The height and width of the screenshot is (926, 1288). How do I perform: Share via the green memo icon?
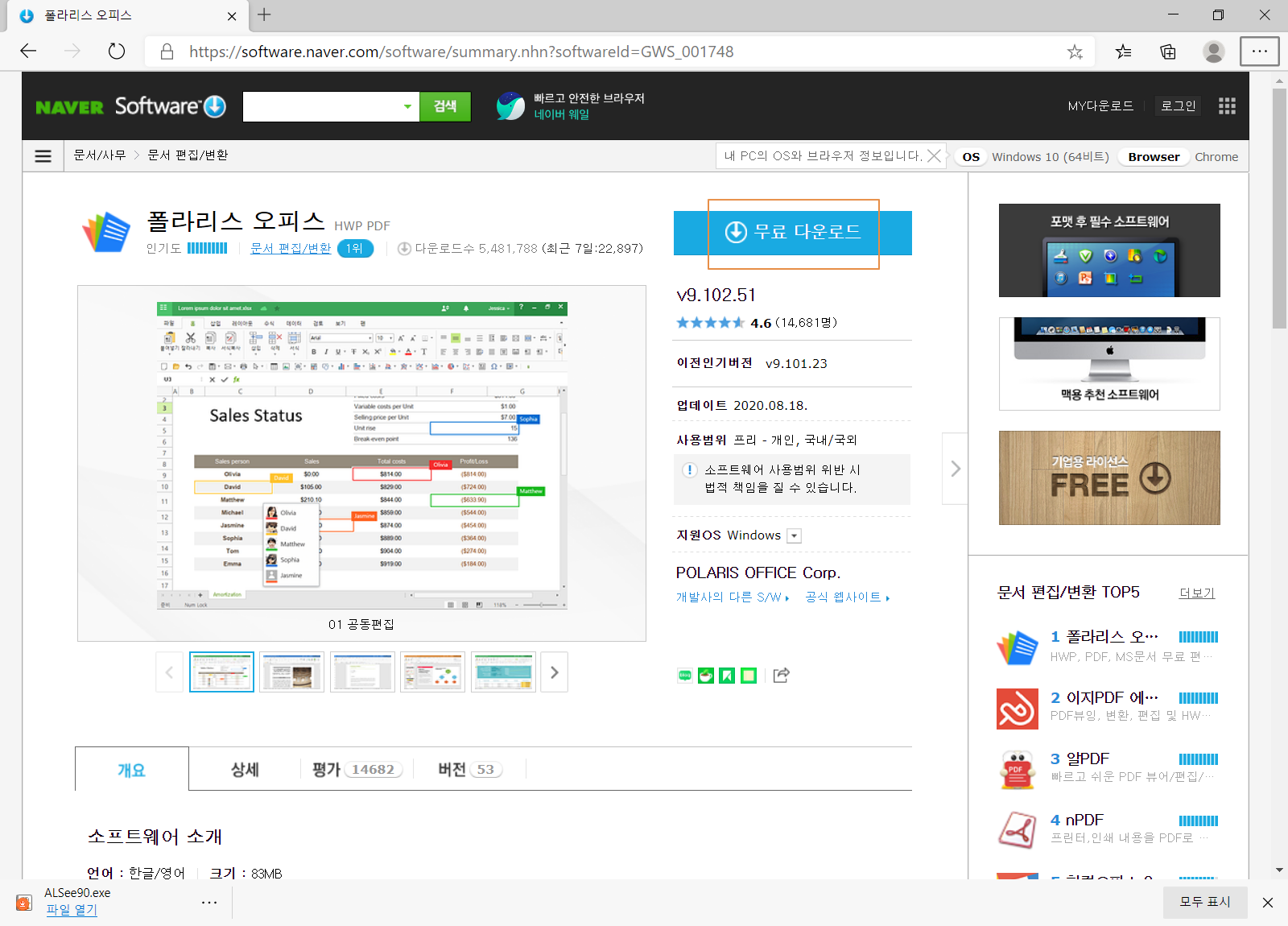pyautogui.click(x=749, y=676)
